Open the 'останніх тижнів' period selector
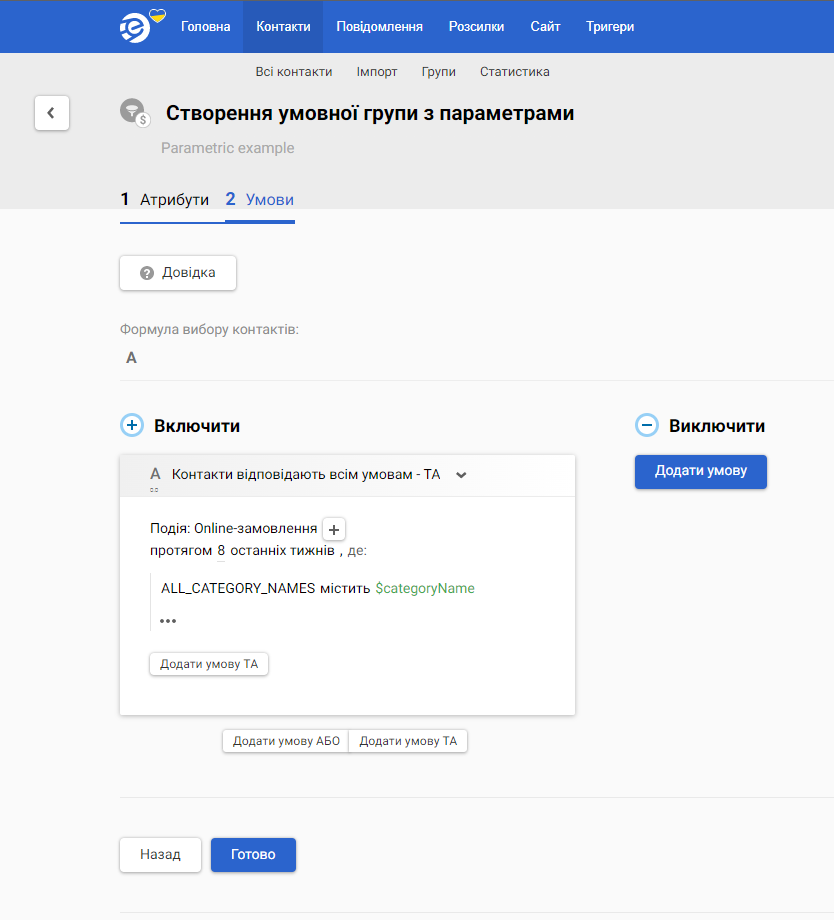Screen dimensions: 834x920 pyautogui.click(x=282, y=550)
